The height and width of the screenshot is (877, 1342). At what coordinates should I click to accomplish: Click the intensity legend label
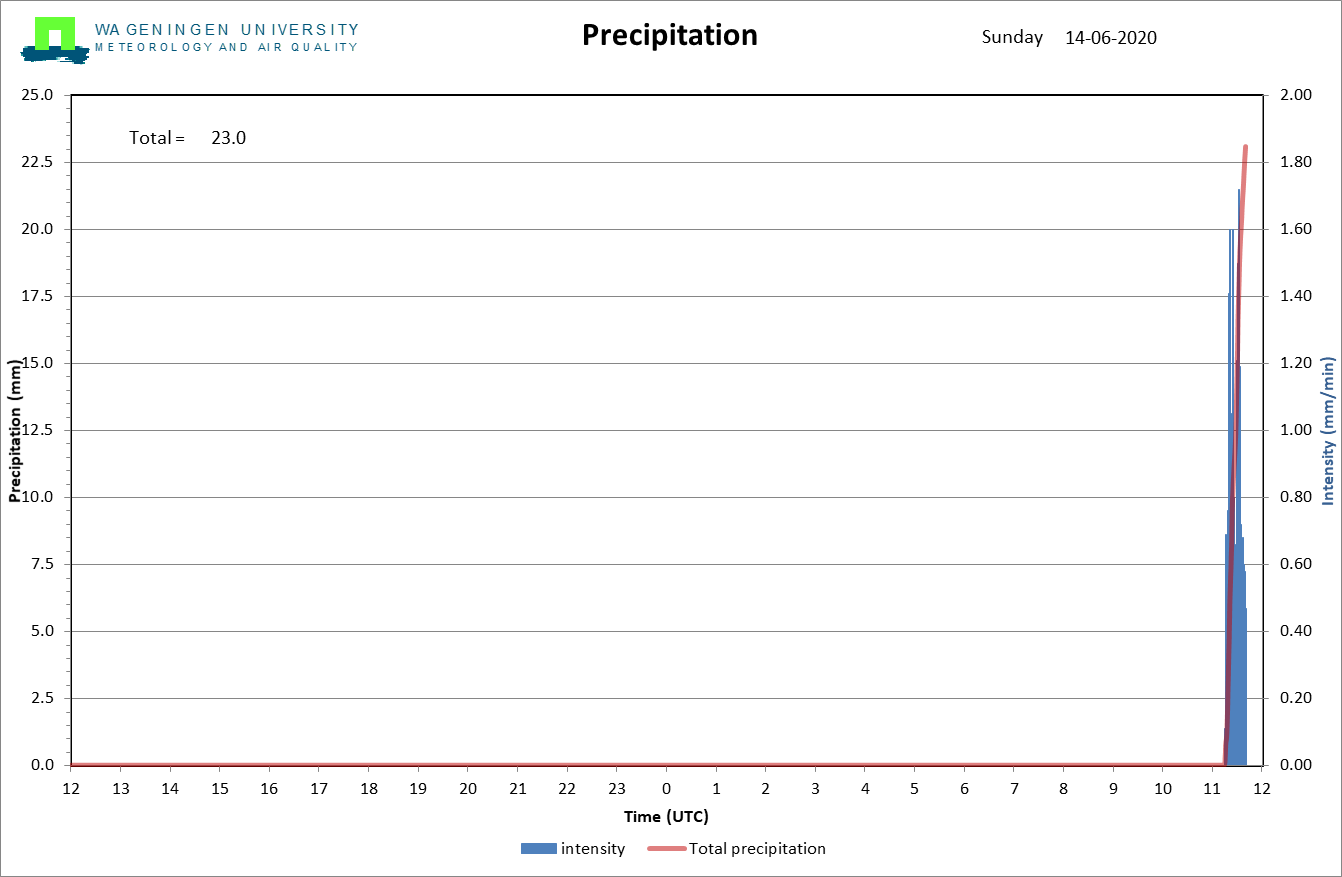point(593,849)
